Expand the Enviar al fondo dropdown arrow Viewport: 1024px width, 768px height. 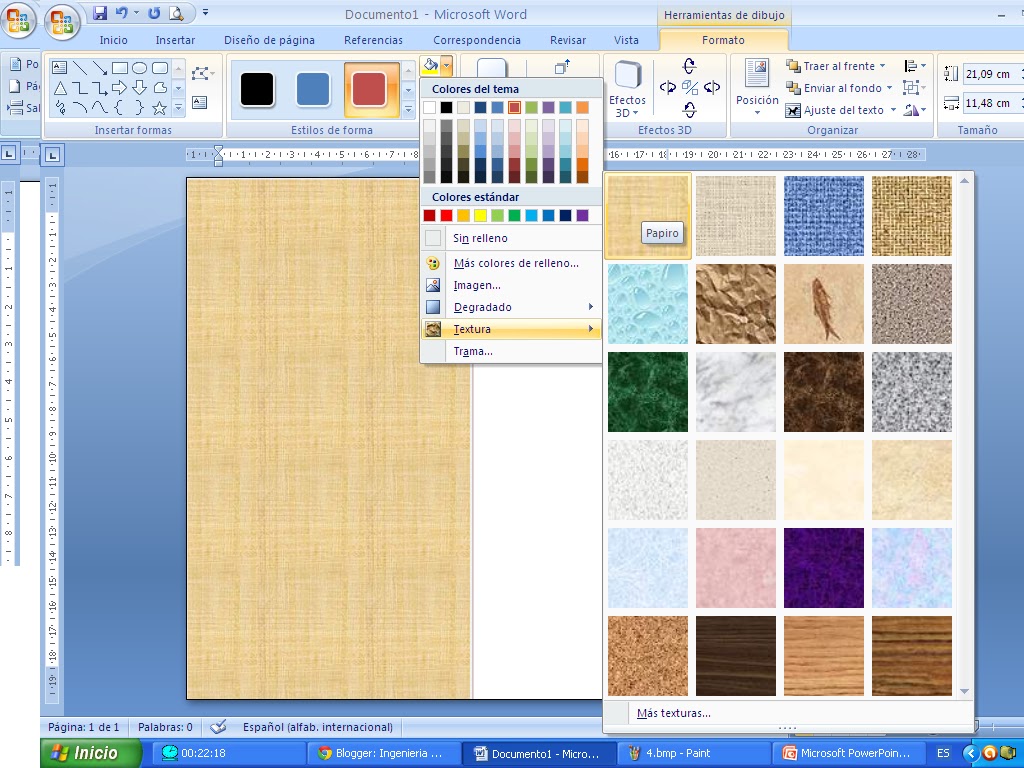889,88
